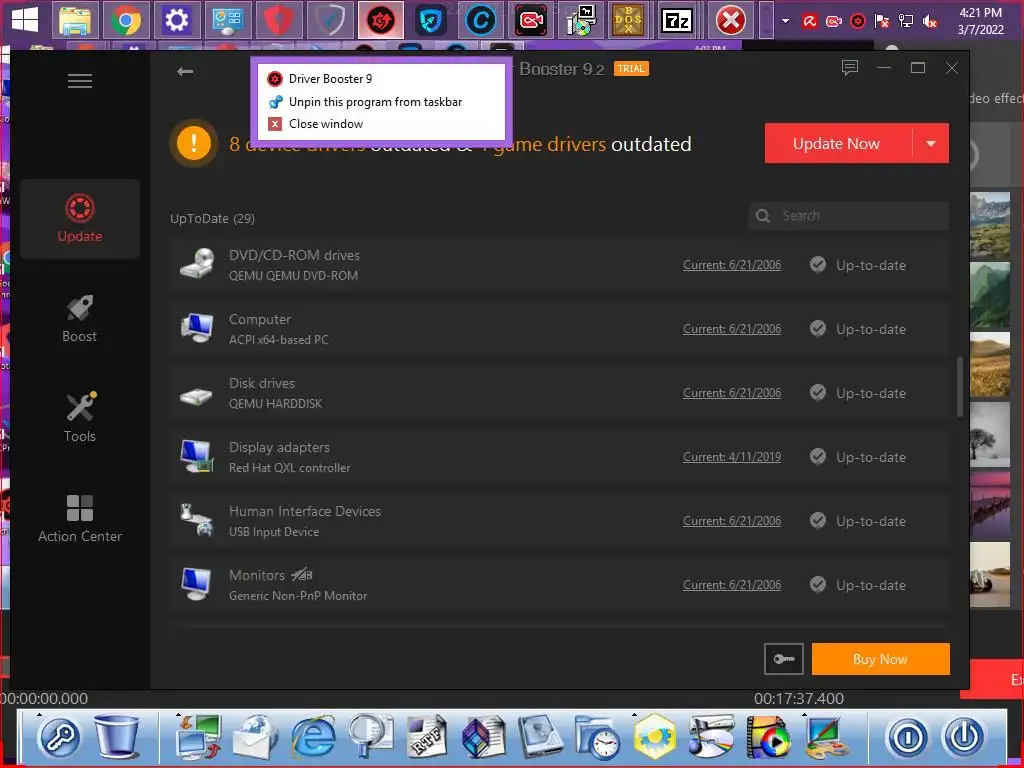Click the orange warning exclamation icon
This screenshot has height=768, width=1024.
click(194, 143)
